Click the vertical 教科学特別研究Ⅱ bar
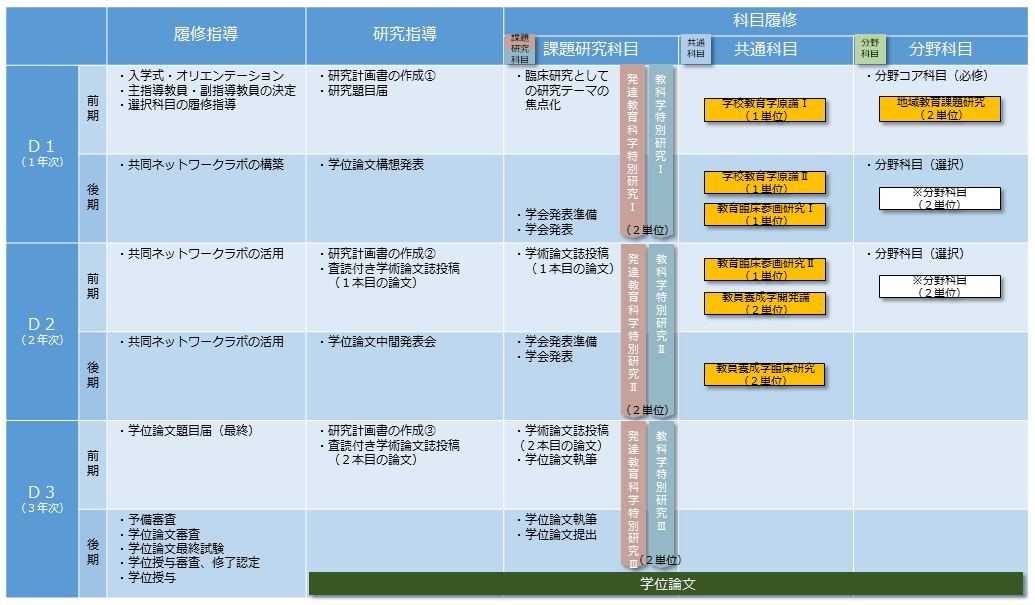This screenshot has height=605, width=1035. 660,330
